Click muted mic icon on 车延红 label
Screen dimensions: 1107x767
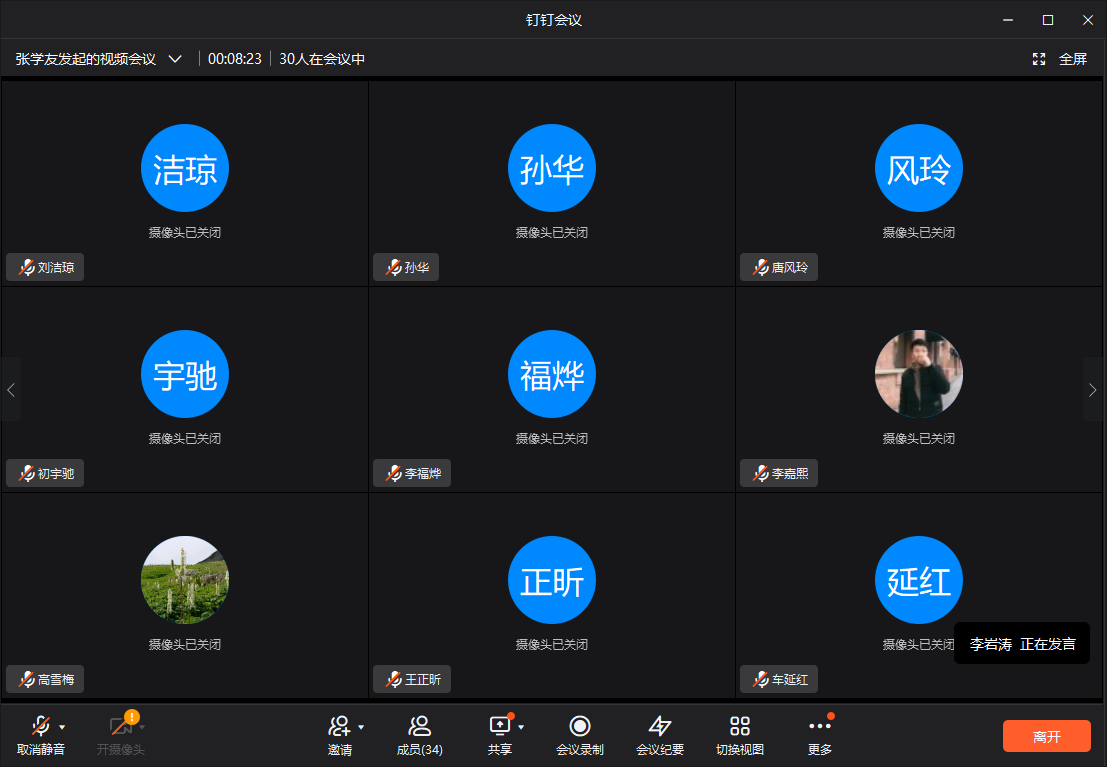pyautogui.click(x=760, y=679)
